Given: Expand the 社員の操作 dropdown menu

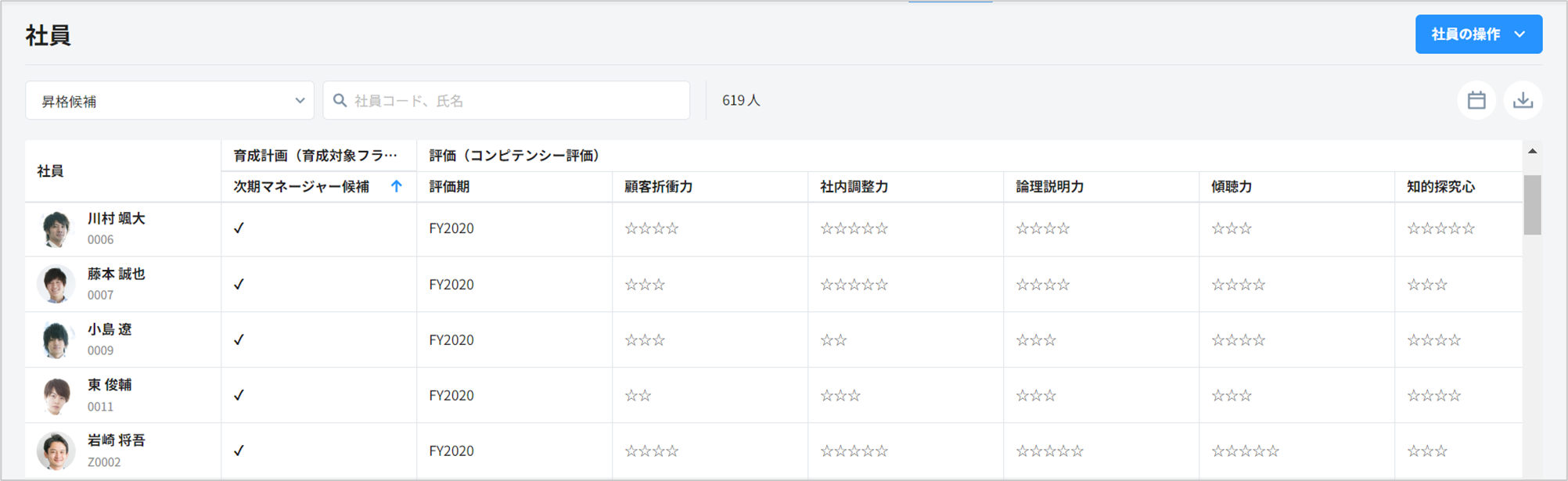Looking at the screenshot, I should click(x=1478, y=34).
